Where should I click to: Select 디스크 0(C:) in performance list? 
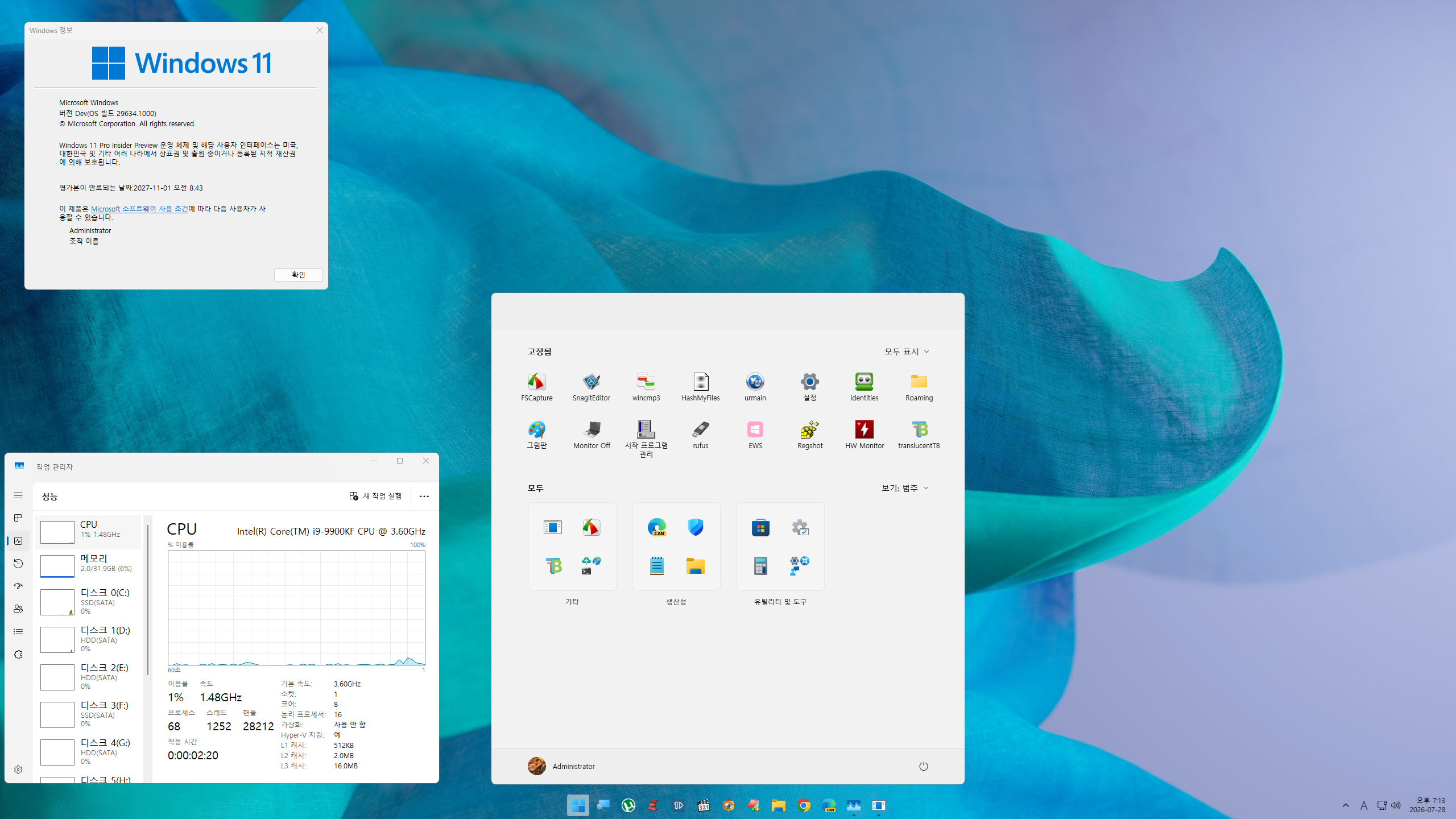click(x=88, y=602)
